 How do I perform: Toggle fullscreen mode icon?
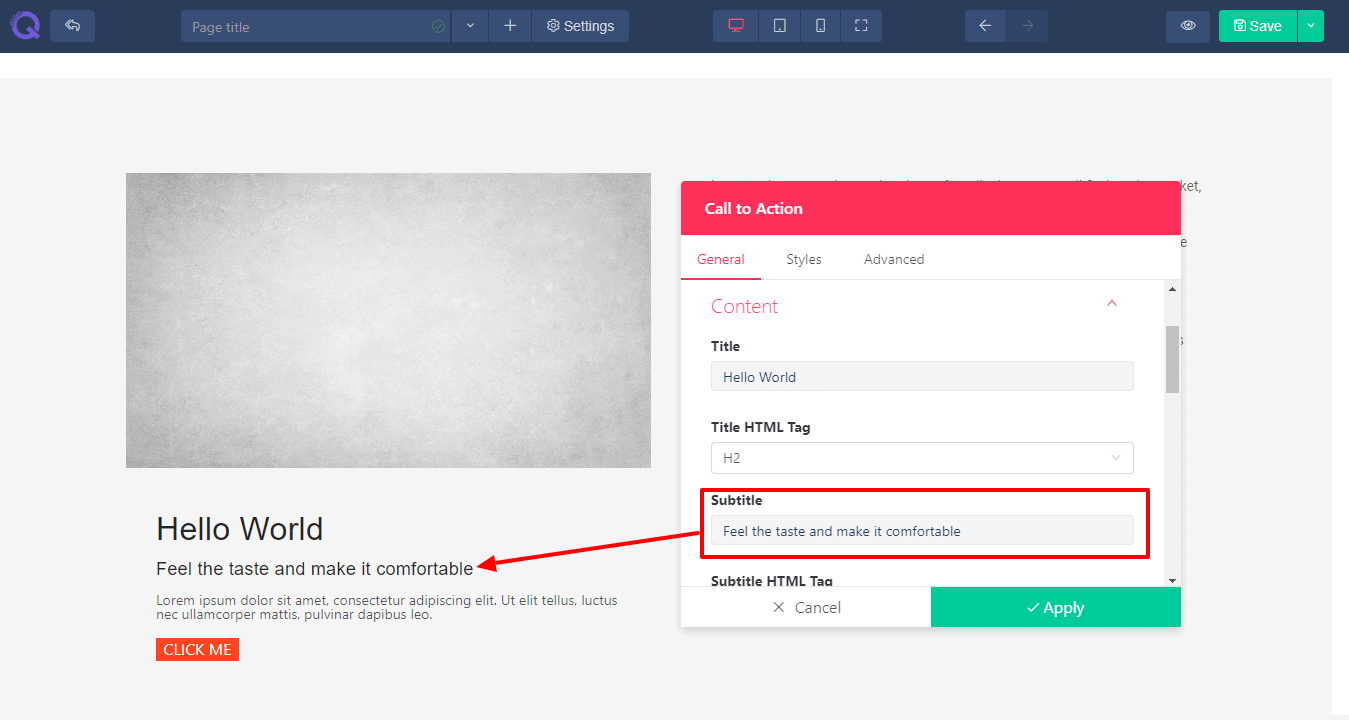click(861, 26)
